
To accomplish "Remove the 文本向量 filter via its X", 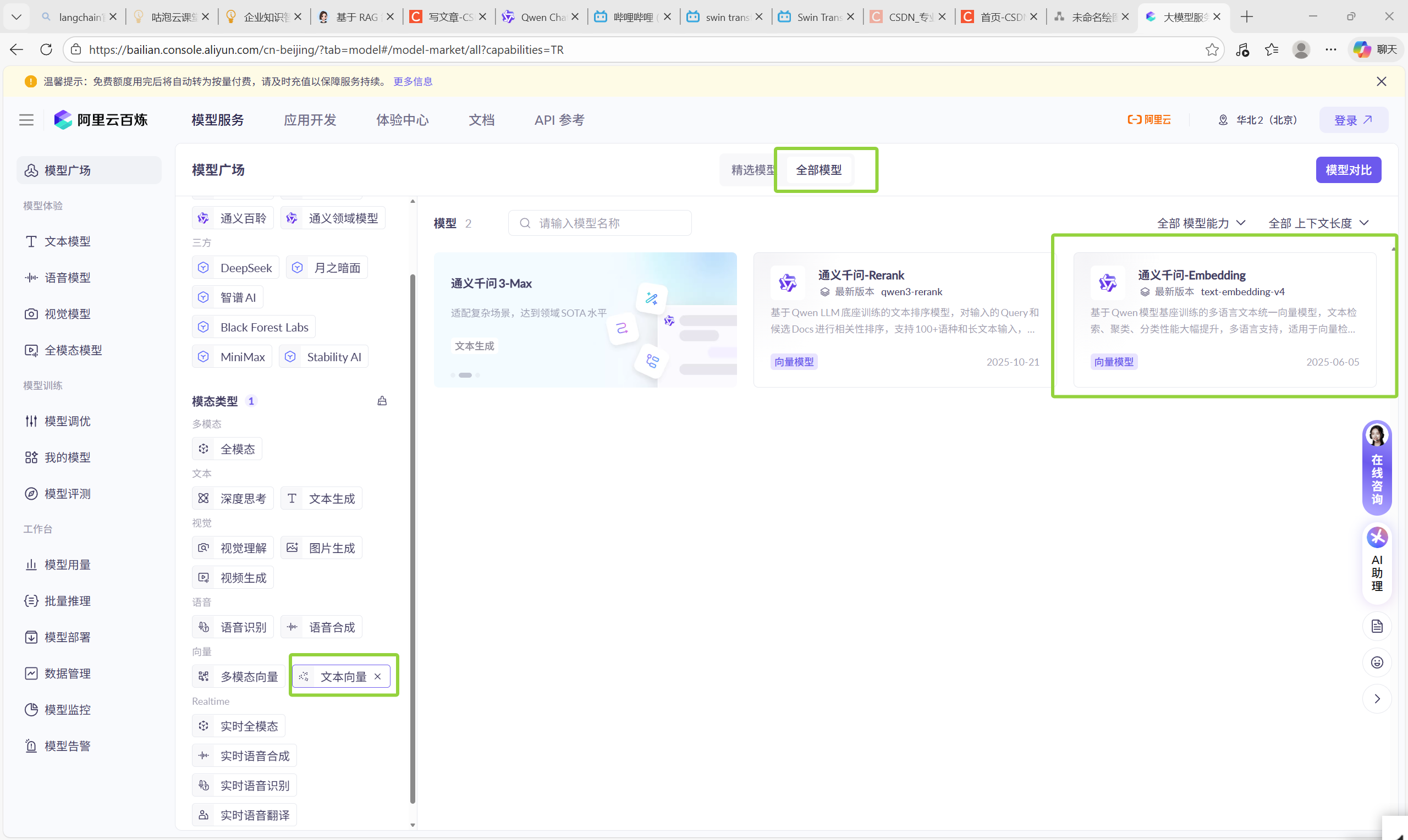I will [378, 676].
